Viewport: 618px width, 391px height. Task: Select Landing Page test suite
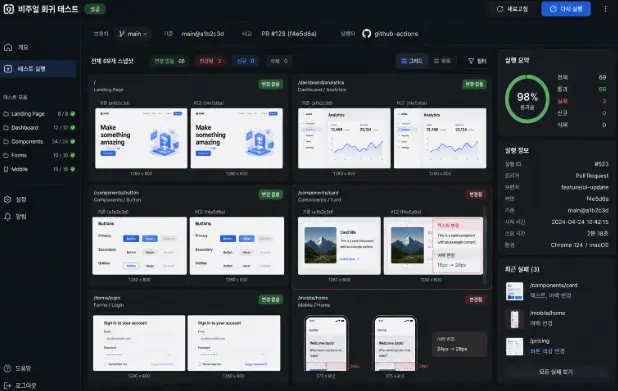pyautogui.click(x=39, y=114)
